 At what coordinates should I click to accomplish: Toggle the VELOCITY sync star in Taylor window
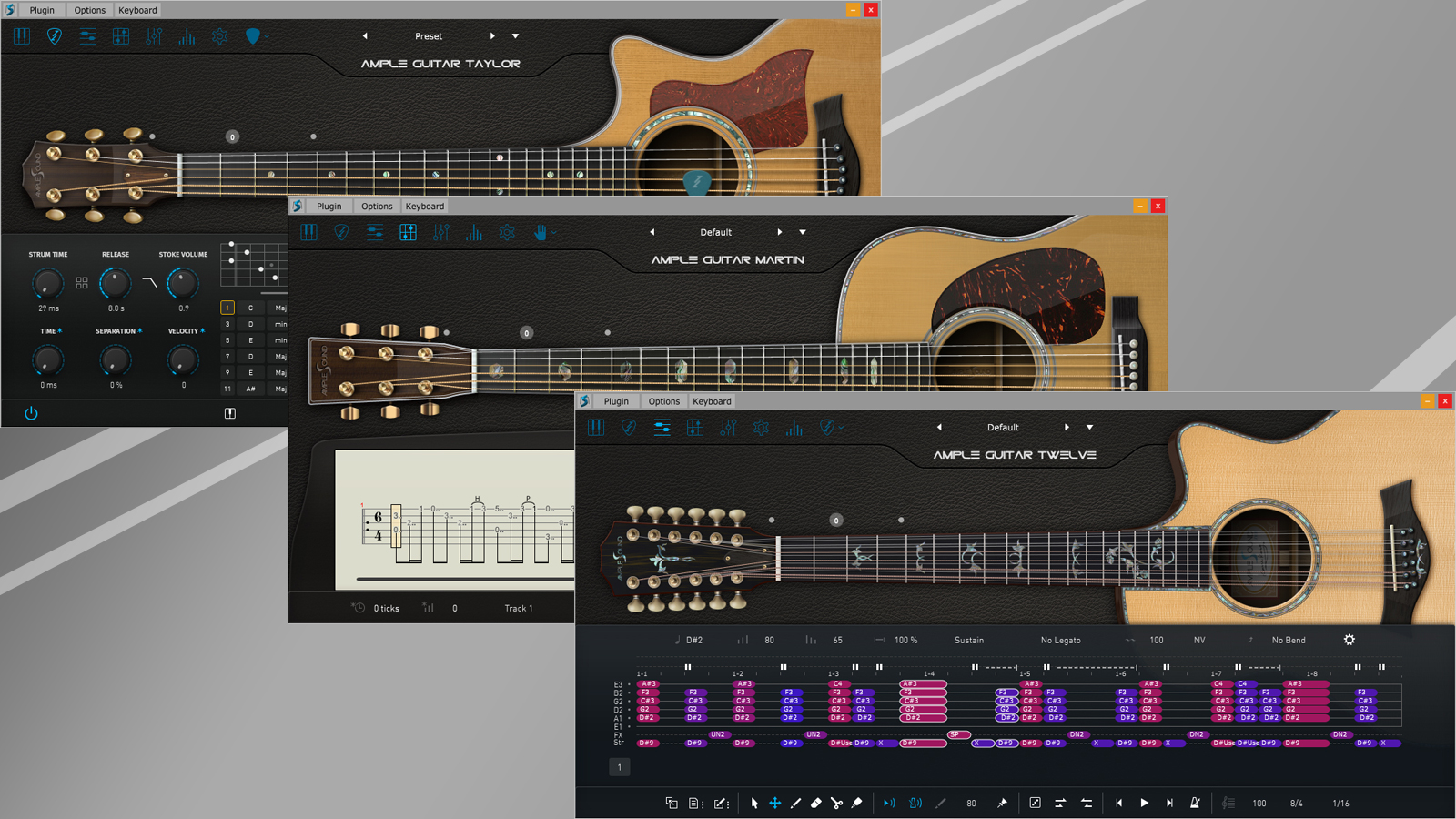coord(202,331)
